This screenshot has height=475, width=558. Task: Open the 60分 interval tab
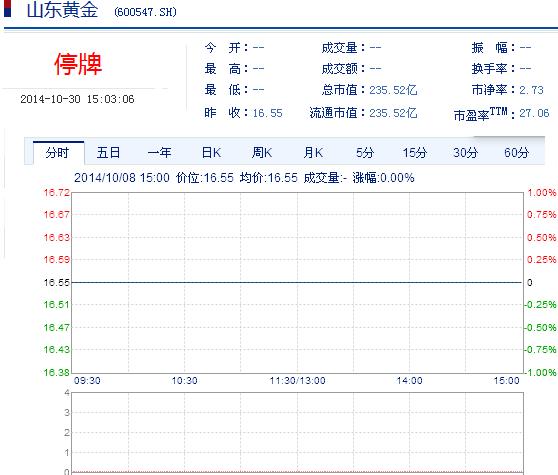(516, 153)
